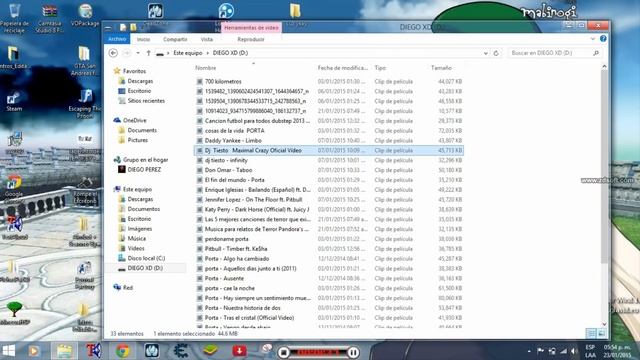Image resolution: width=640 pixels, height=360 pixels.
Task: Click Herramientas de vídeo contextual tab
Action: click(x=251, y=27)
